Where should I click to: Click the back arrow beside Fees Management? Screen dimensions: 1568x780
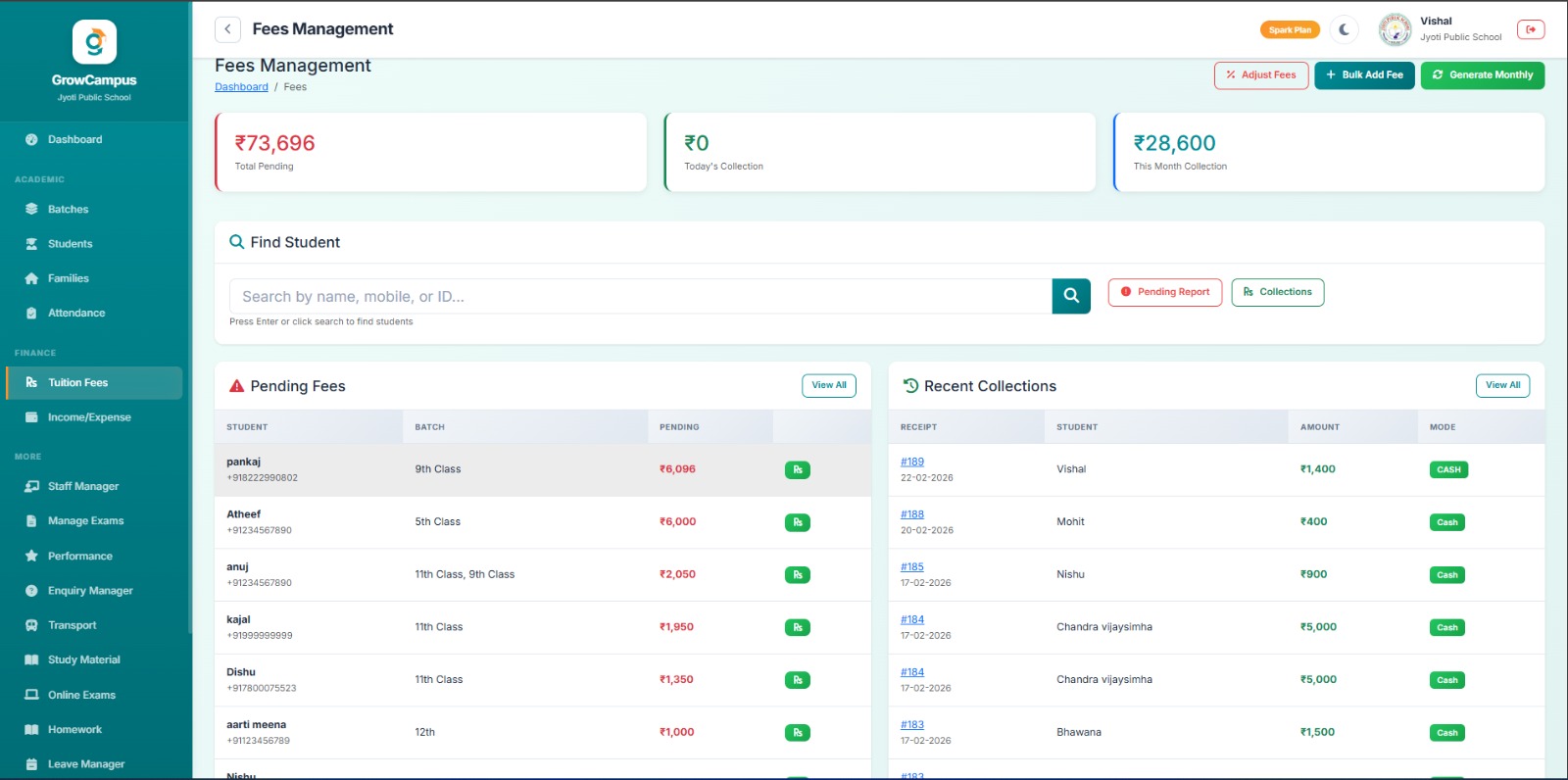click(227, 29)
